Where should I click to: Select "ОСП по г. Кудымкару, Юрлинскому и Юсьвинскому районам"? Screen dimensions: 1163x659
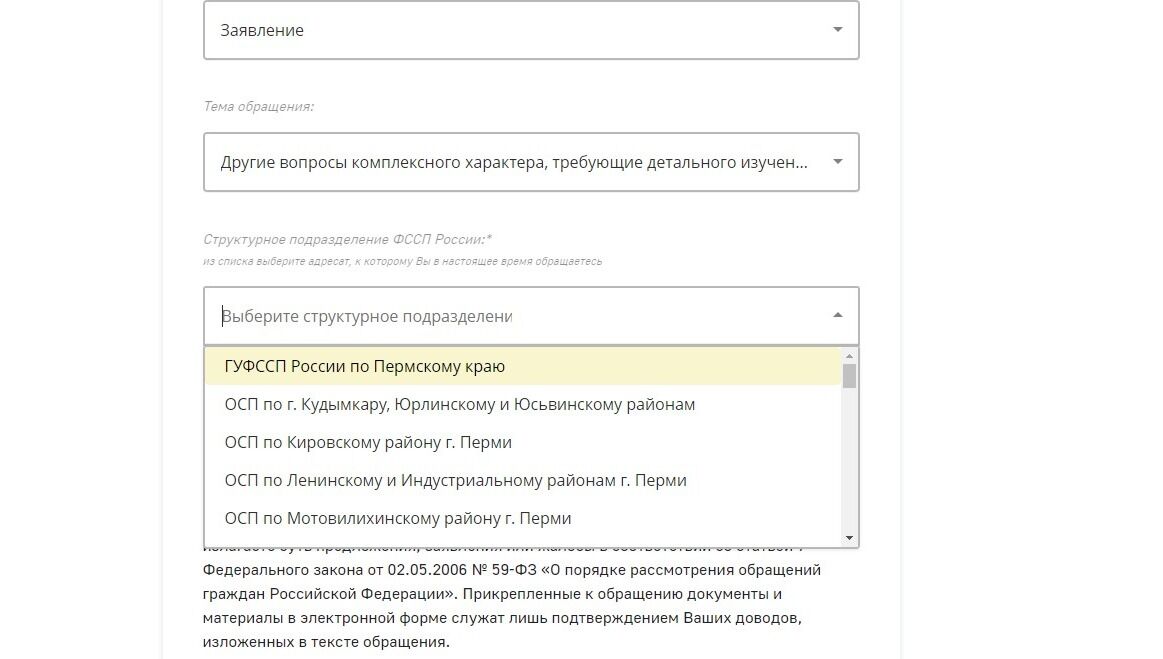click(x=523, y=404)
